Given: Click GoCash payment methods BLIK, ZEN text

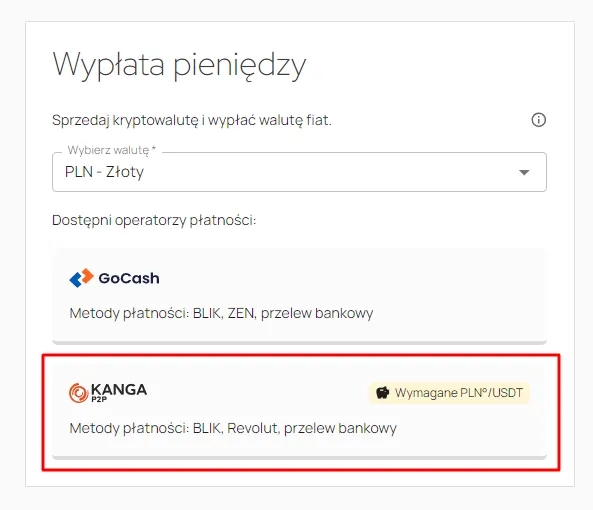Looking at the screenshot, I should 221,313.
